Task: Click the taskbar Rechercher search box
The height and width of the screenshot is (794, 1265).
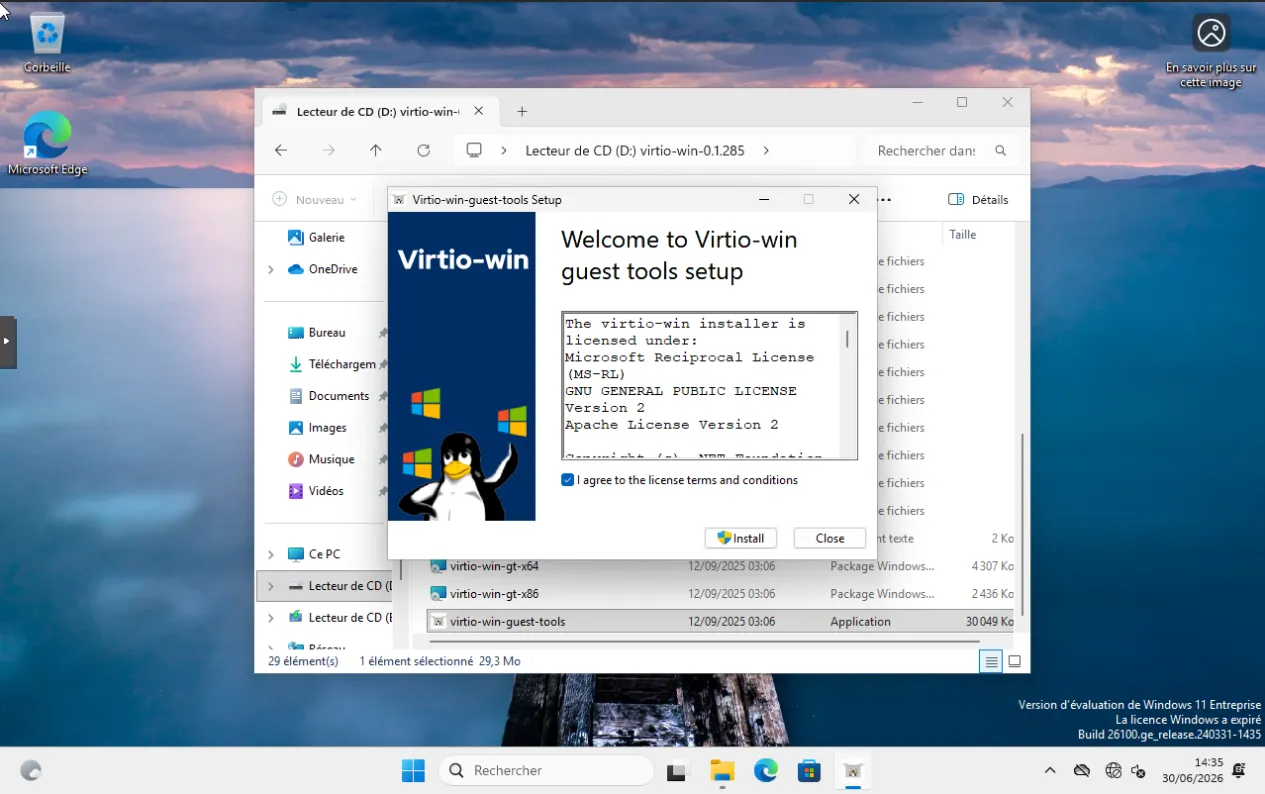Action: pyautogui.click(x=546, y=770)
